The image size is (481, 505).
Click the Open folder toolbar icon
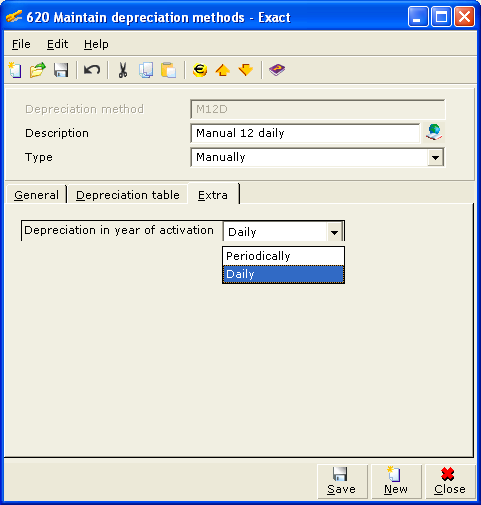click(x=38, y=70)
